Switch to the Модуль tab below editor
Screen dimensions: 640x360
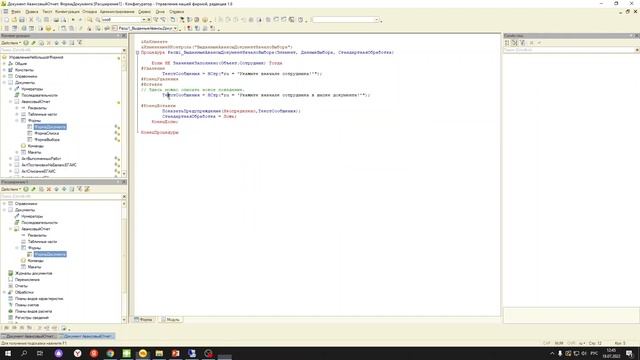tap(170, 320)
